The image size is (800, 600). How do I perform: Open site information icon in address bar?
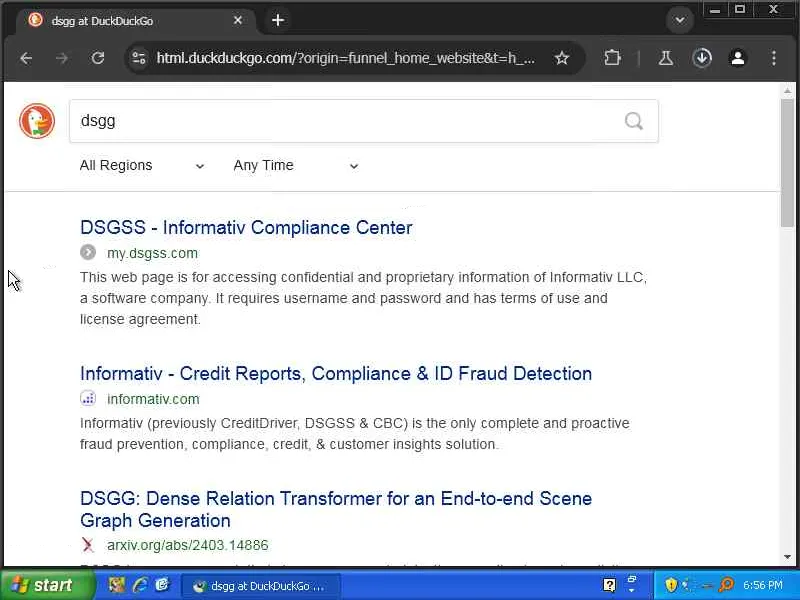pyautogui.click(x=139, y=58)
